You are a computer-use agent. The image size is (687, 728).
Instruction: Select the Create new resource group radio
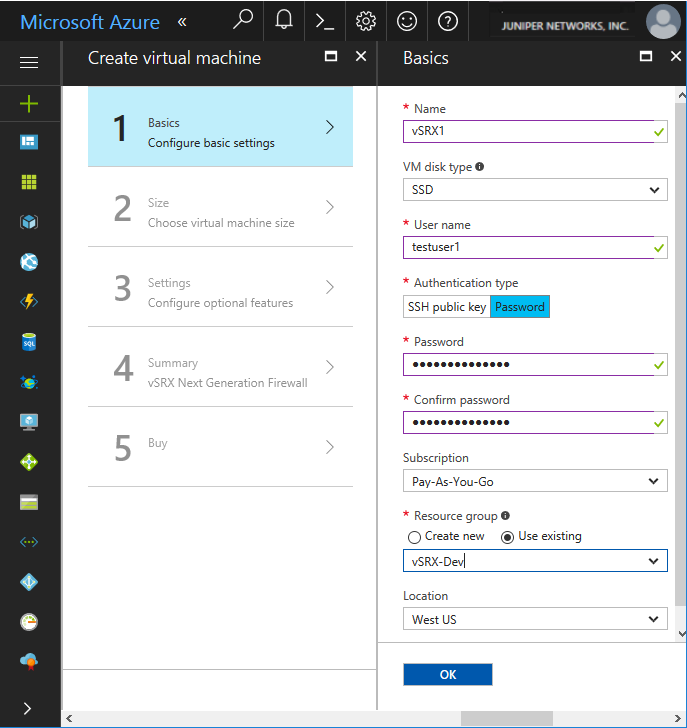[x=414, y=536]
